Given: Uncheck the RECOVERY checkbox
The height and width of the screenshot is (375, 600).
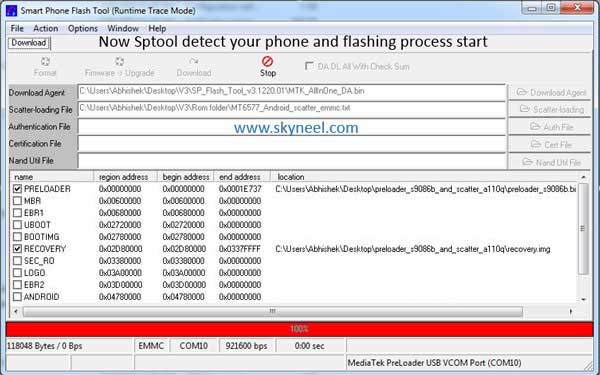Looking at the screenshot, I should [17, 249].
